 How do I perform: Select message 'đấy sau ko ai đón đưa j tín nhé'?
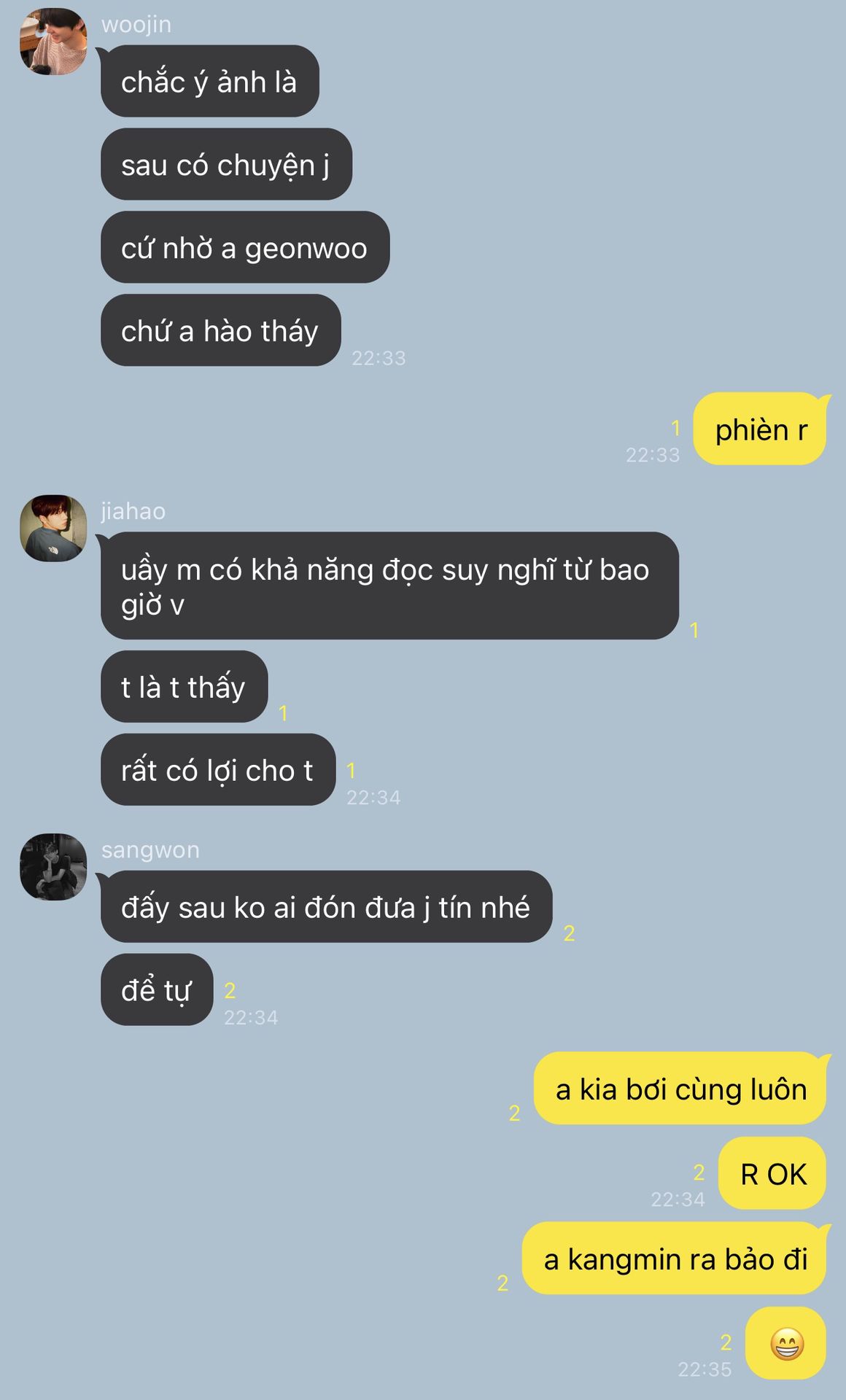click(x=326, y=906)
